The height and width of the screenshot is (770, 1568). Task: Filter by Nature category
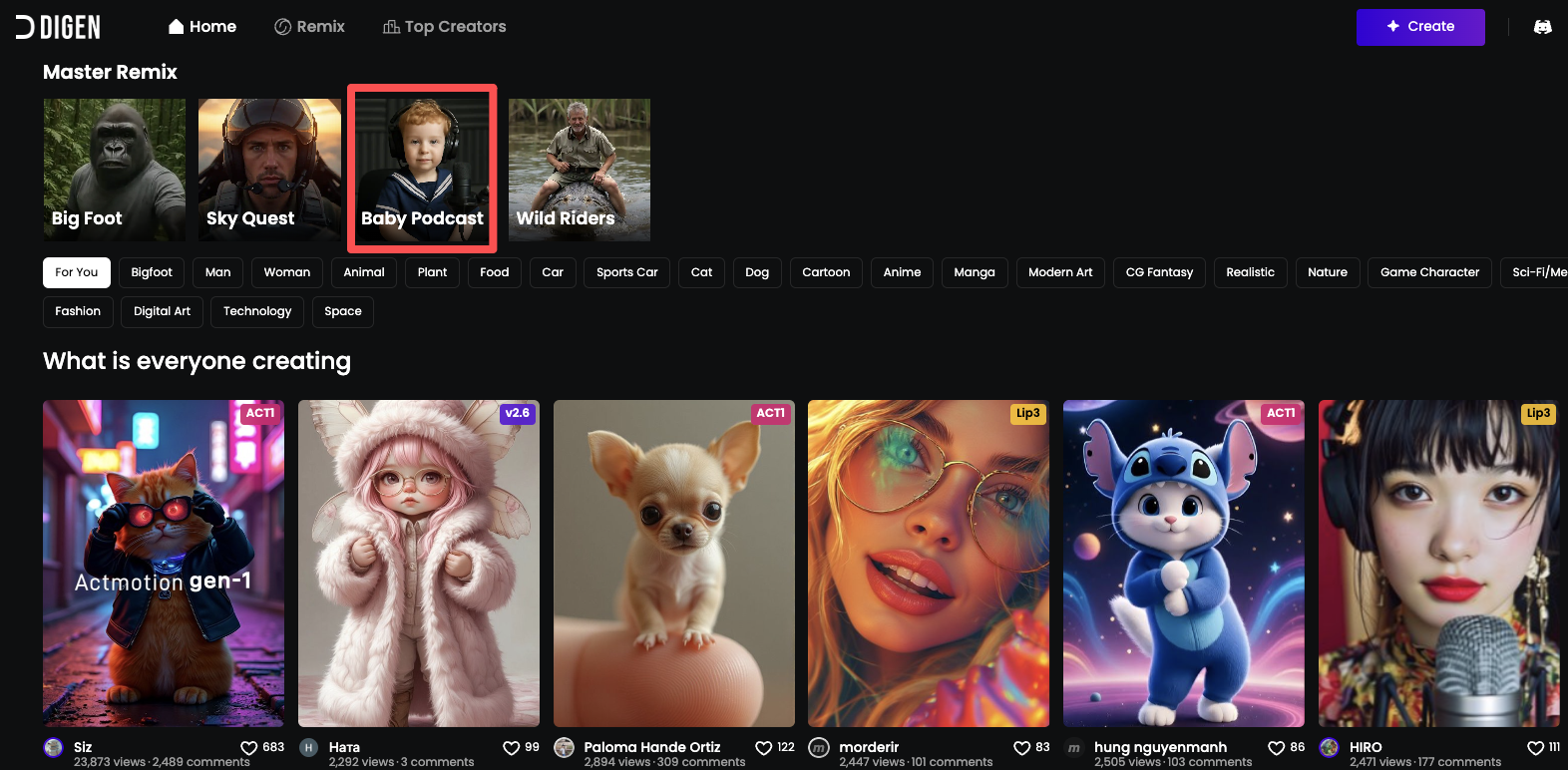click(1328, 272)
